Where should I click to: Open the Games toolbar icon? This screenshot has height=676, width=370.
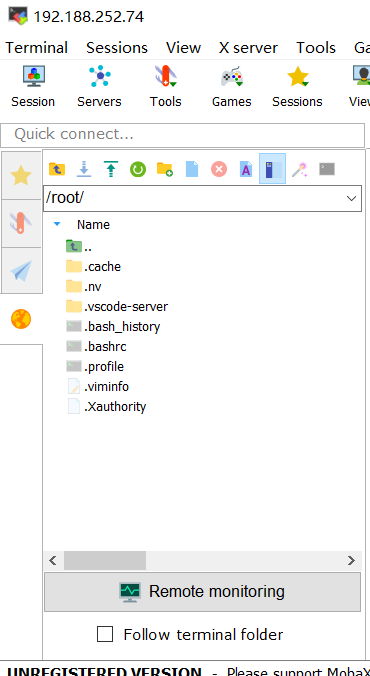(x=232, y=86)
